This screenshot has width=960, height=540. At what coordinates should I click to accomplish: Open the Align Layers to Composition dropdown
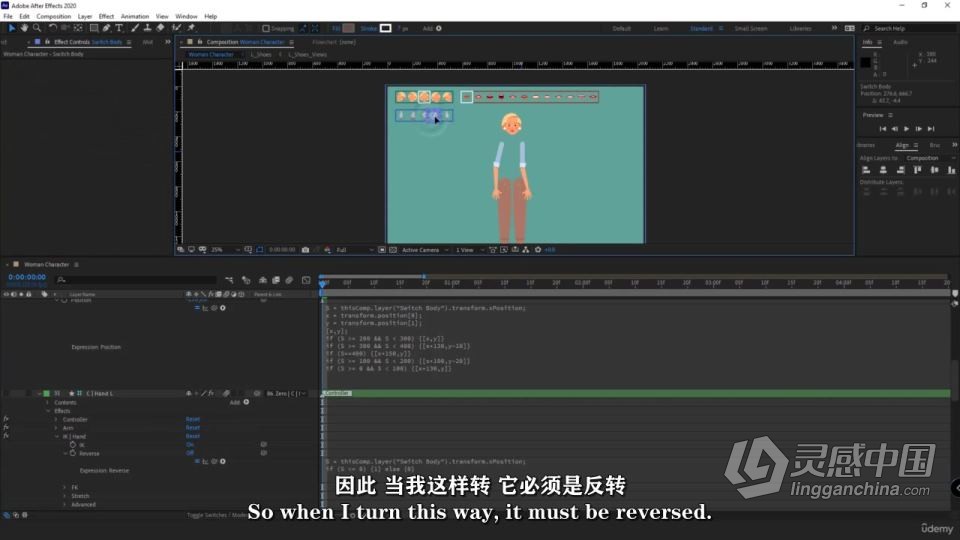930,158
